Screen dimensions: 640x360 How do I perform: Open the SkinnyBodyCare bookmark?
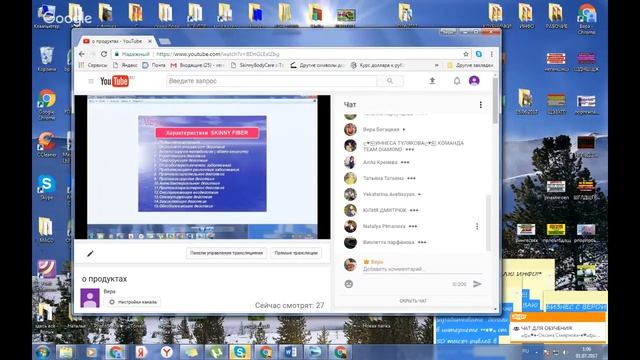point(258,65)
